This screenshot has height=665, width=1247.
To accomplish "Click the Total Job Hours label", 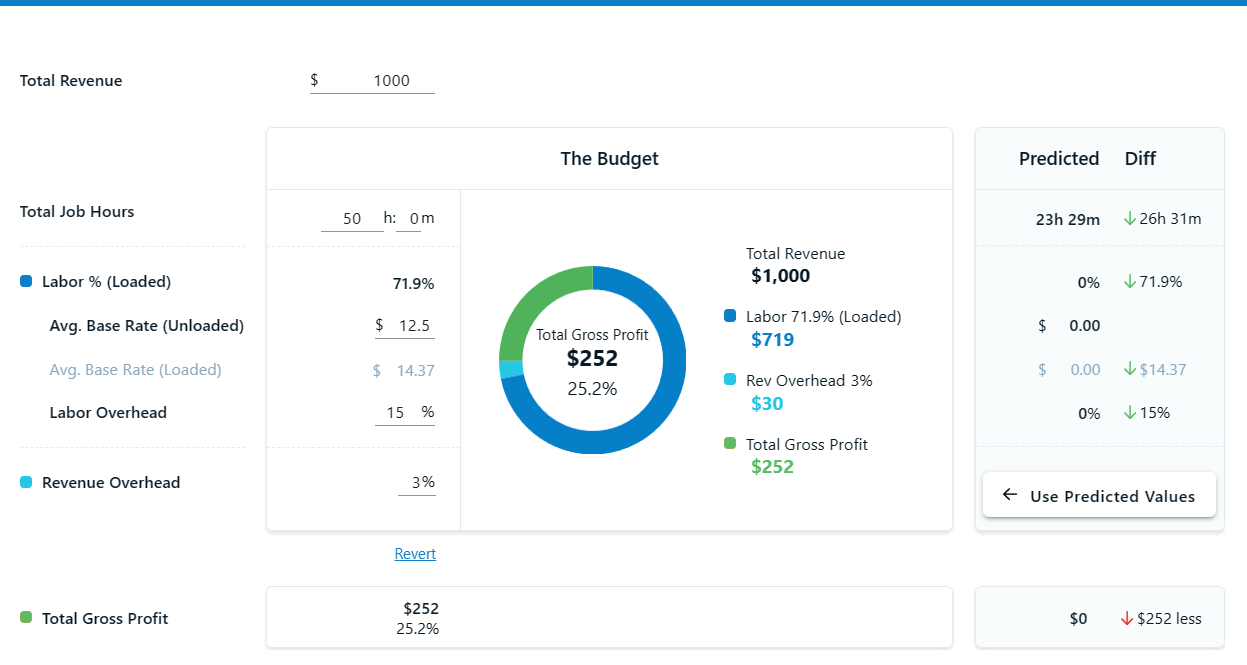I will click(77, 212).
